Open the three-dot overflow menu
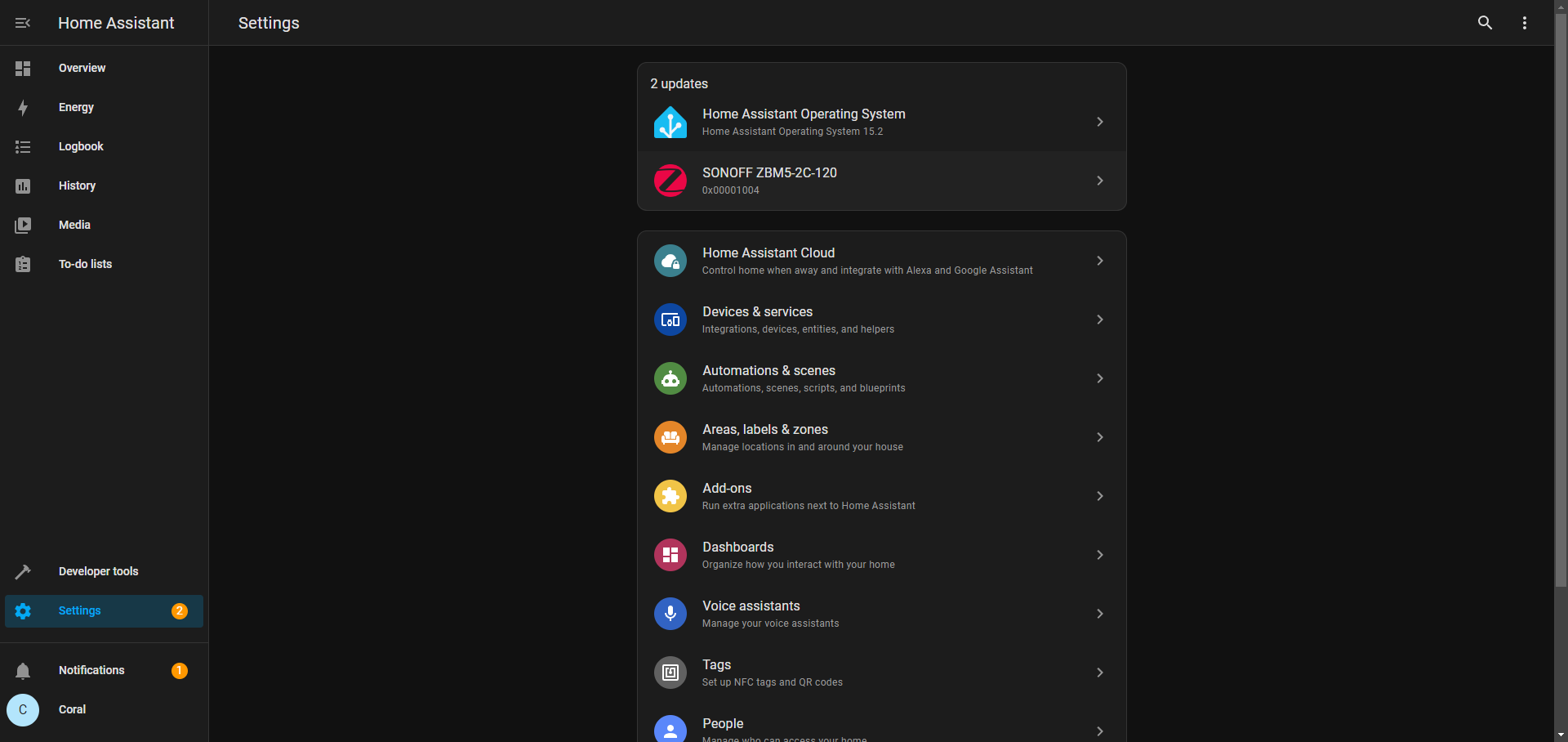The width and height of the screenshot is (1568, 742). coord(1524,23)
